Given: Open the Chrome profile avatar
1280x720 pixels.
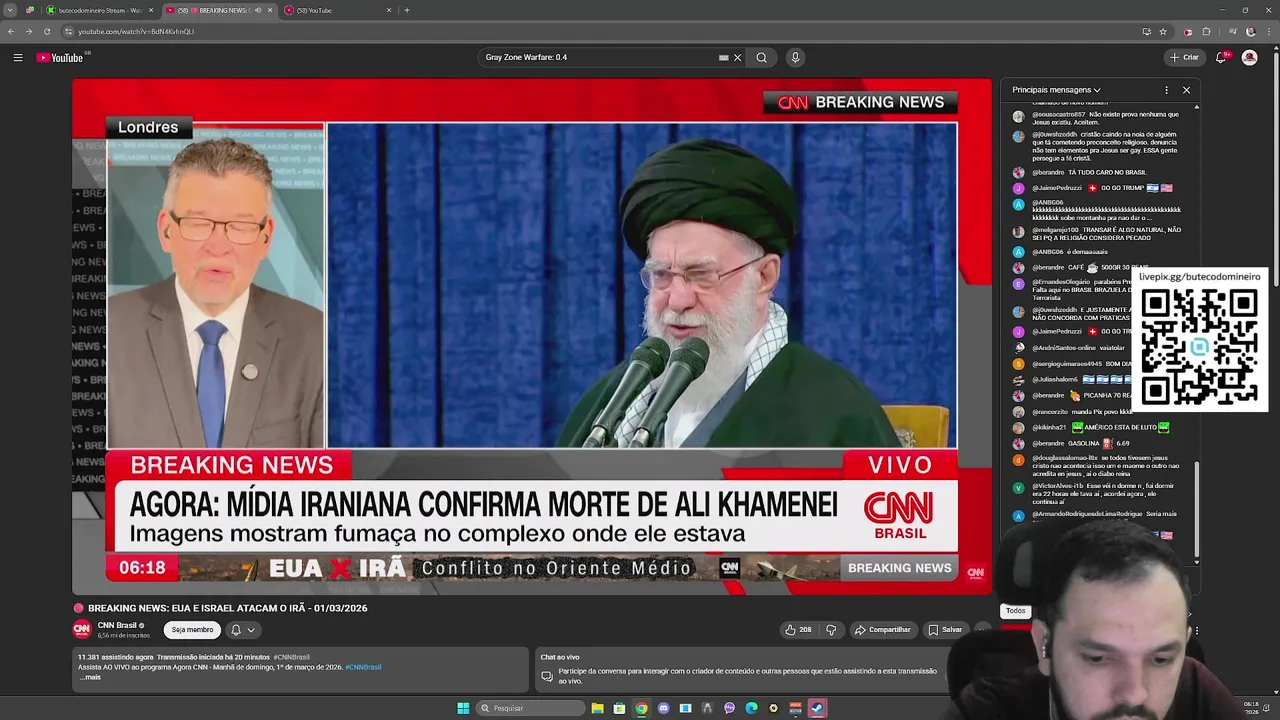Looking at the screenshot, I should click(1251, 31).
